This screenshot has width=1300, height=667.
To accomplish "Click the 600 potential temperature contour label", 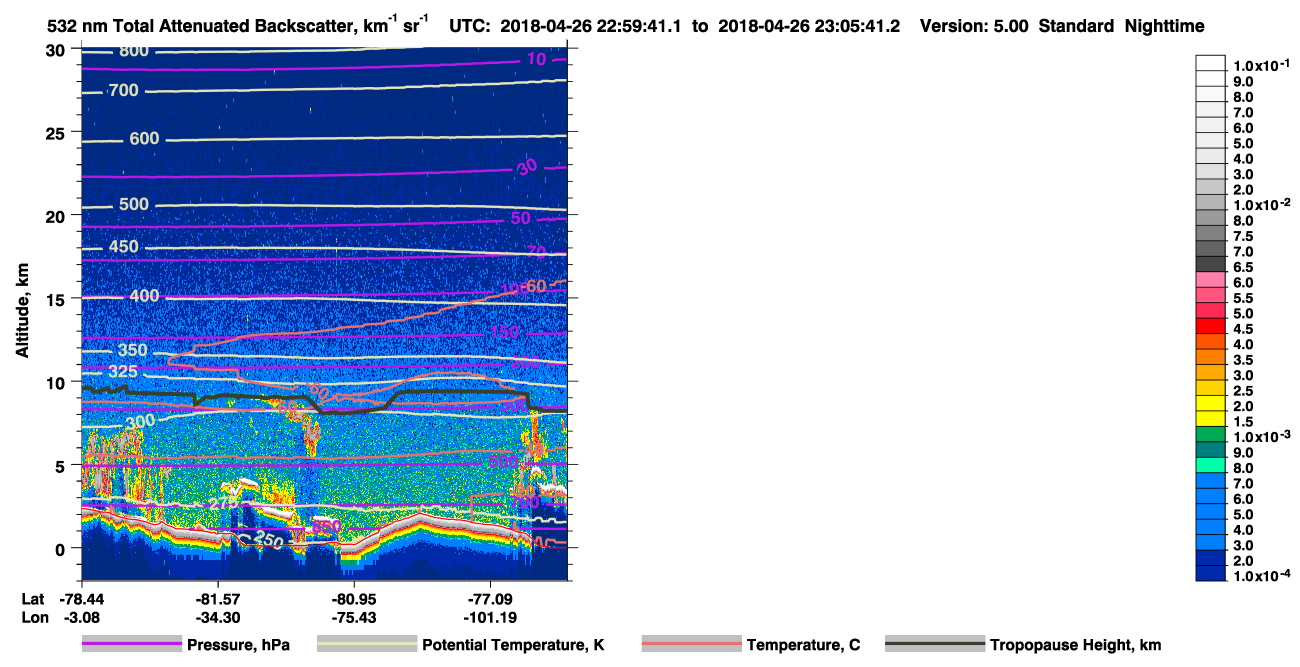I will [x=144, y=139].
